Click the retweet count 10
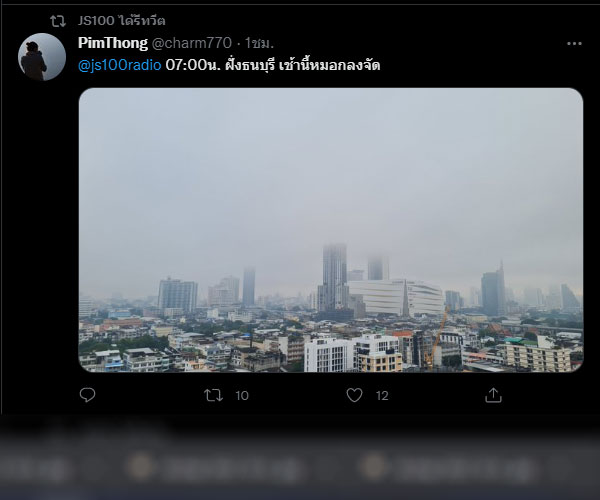 (x=242, y=396)
